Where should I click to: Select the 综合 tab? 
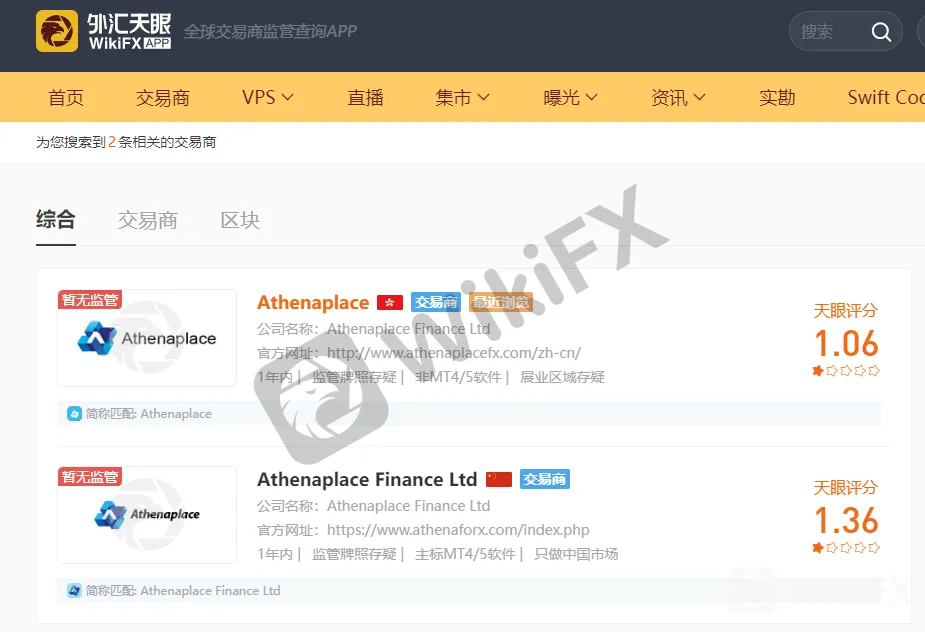click(x=55, y=220)
